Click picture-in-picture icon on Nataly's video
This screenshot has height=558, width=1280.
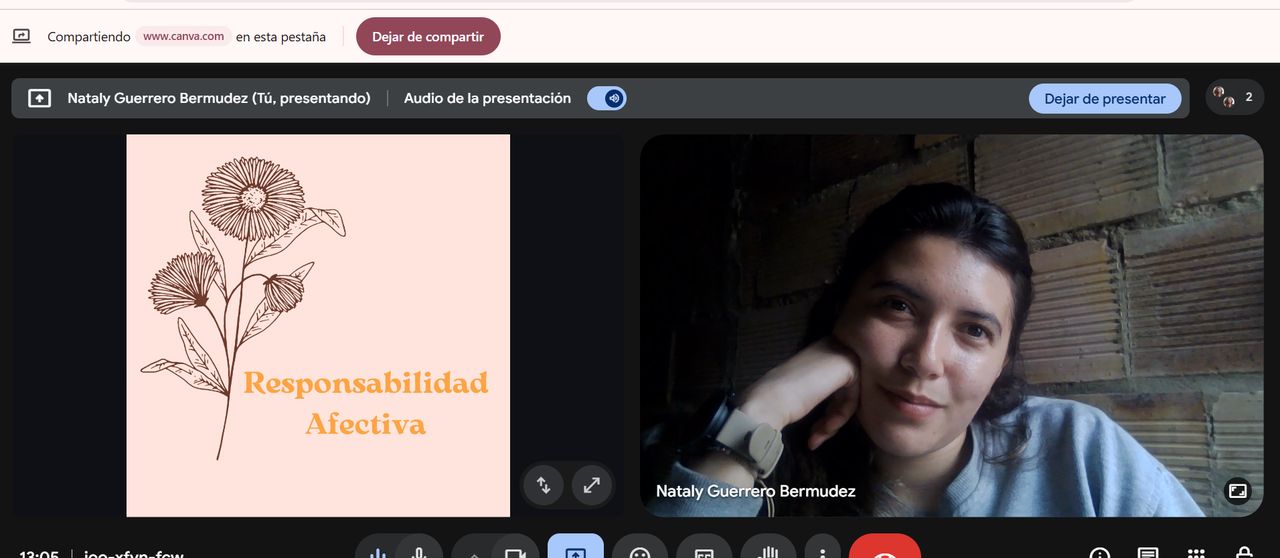tap(1237, 491)
